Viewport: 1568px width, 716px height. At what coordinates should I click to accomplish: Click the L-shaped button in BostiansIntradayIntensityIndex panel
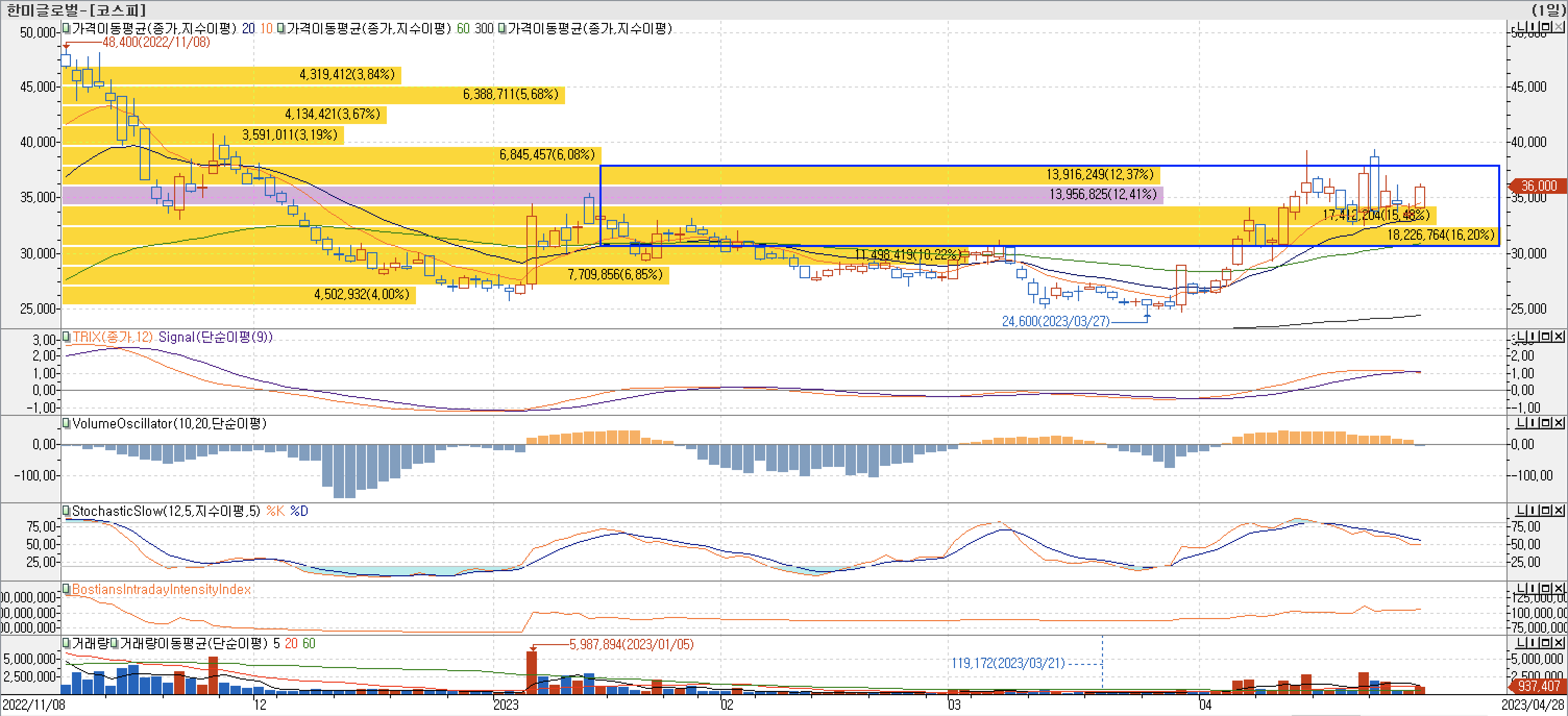coord(1521,588)
